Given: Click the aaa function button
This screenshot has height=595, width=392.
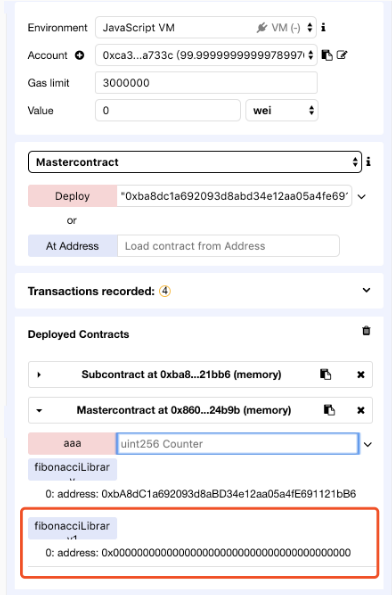Looking at the screenshot, I should pyautogui.click(x=72, y=444).
